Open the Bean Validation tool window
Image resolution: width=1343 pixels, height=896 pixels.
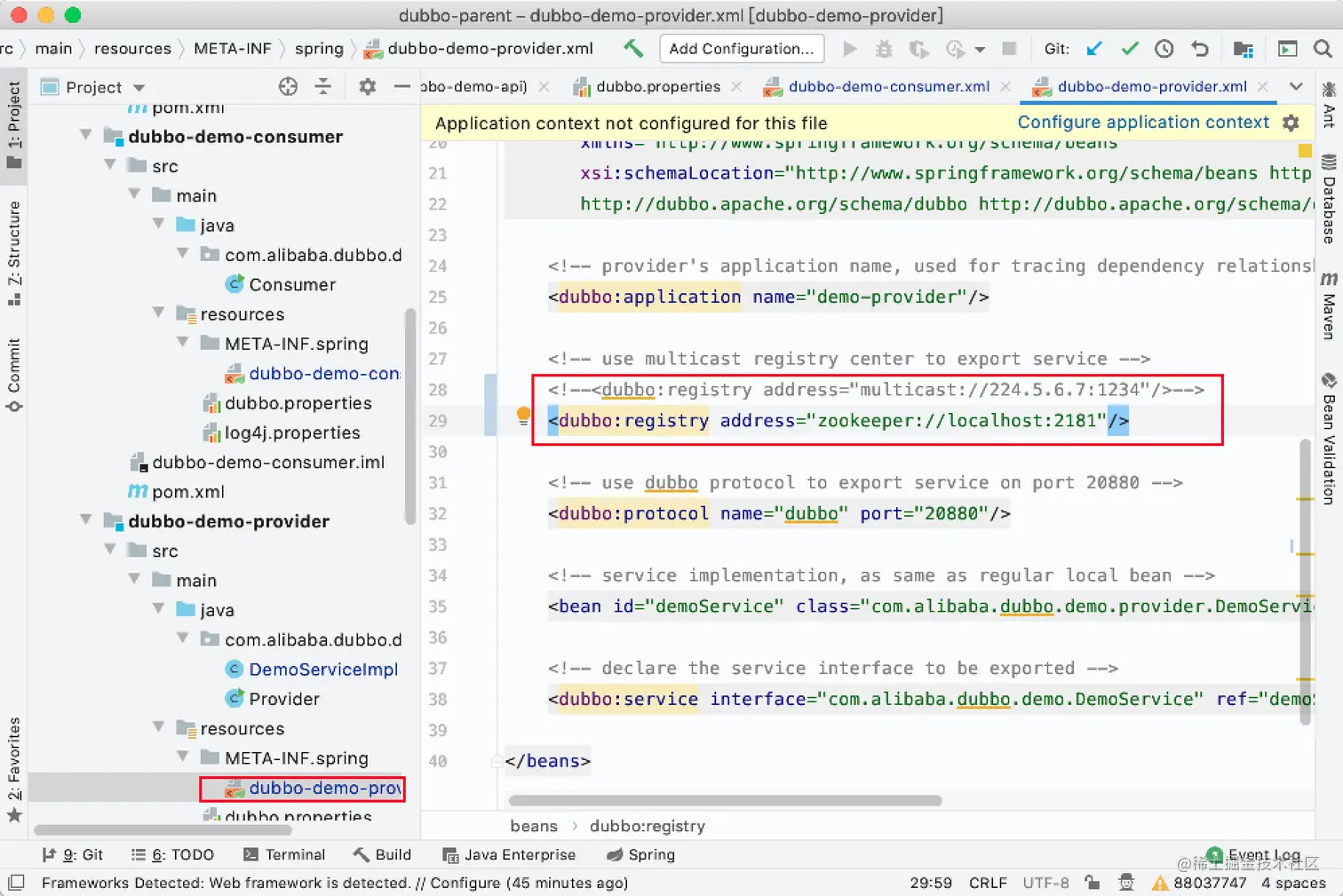(x=1329, y=439)
